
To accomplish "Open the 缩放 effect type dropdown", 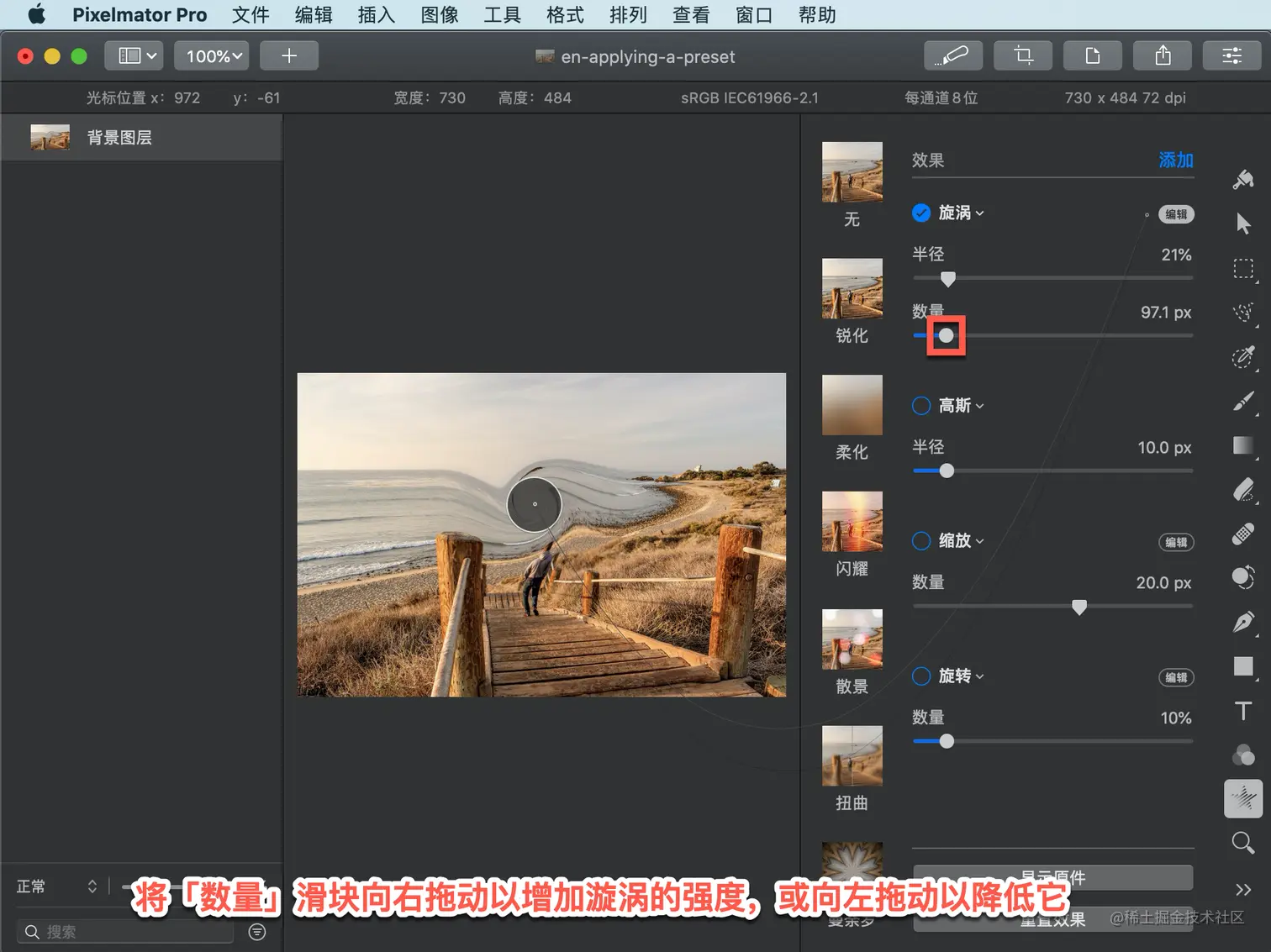I will click(961, 540).
